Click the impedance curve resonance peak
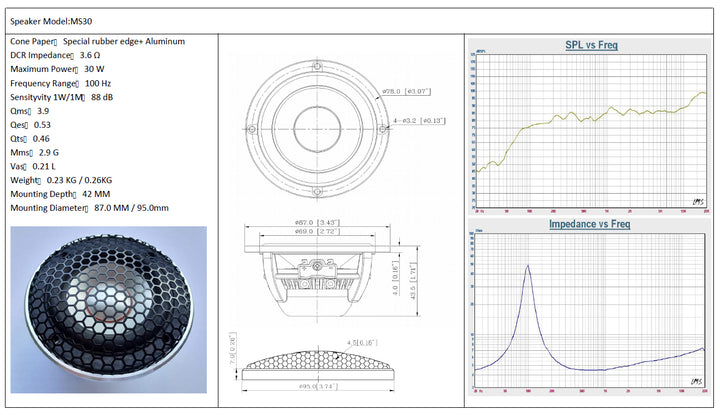720x415 pixels. (528, 267)
